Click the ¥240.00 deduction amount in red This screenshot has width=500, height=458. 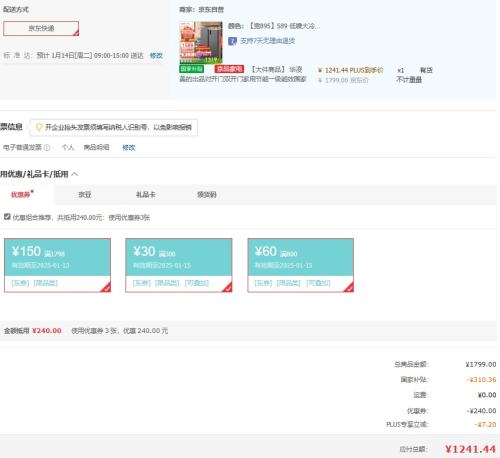(47, 331)
